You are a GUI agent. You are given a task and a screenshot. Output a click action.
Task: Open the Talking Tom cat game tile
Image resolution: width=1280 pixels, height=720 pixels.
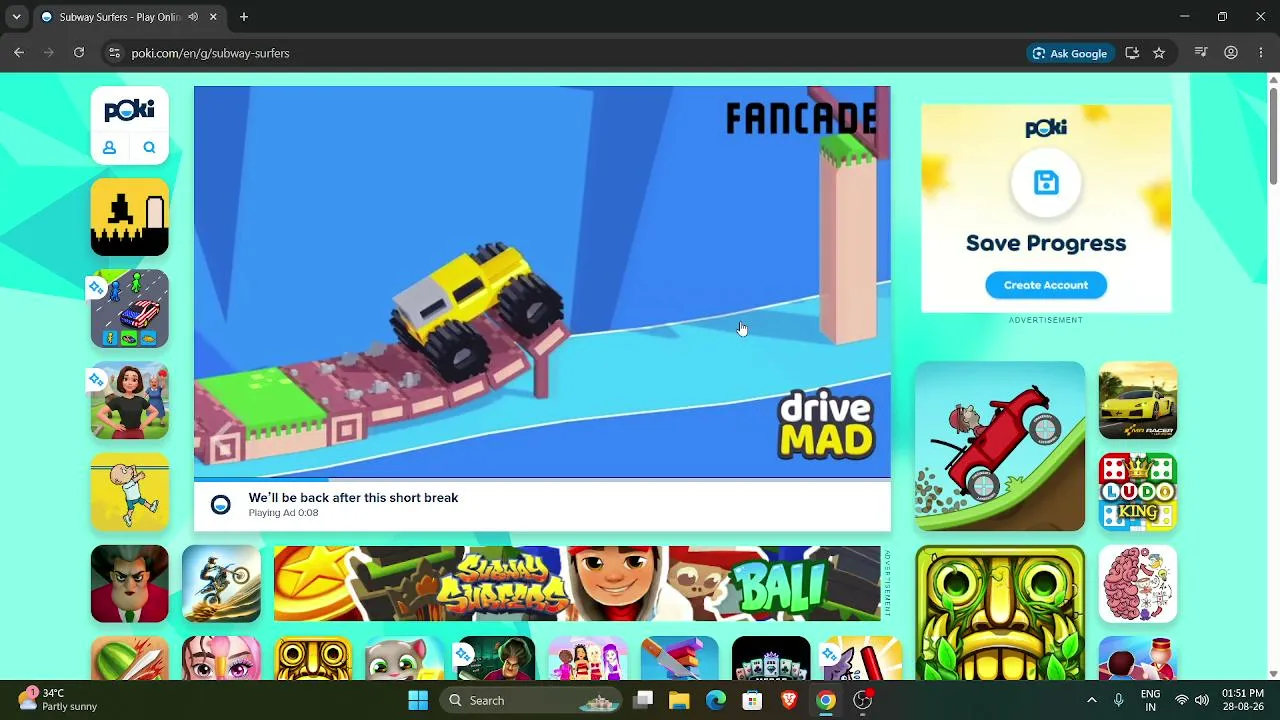[x=405, y=658]
